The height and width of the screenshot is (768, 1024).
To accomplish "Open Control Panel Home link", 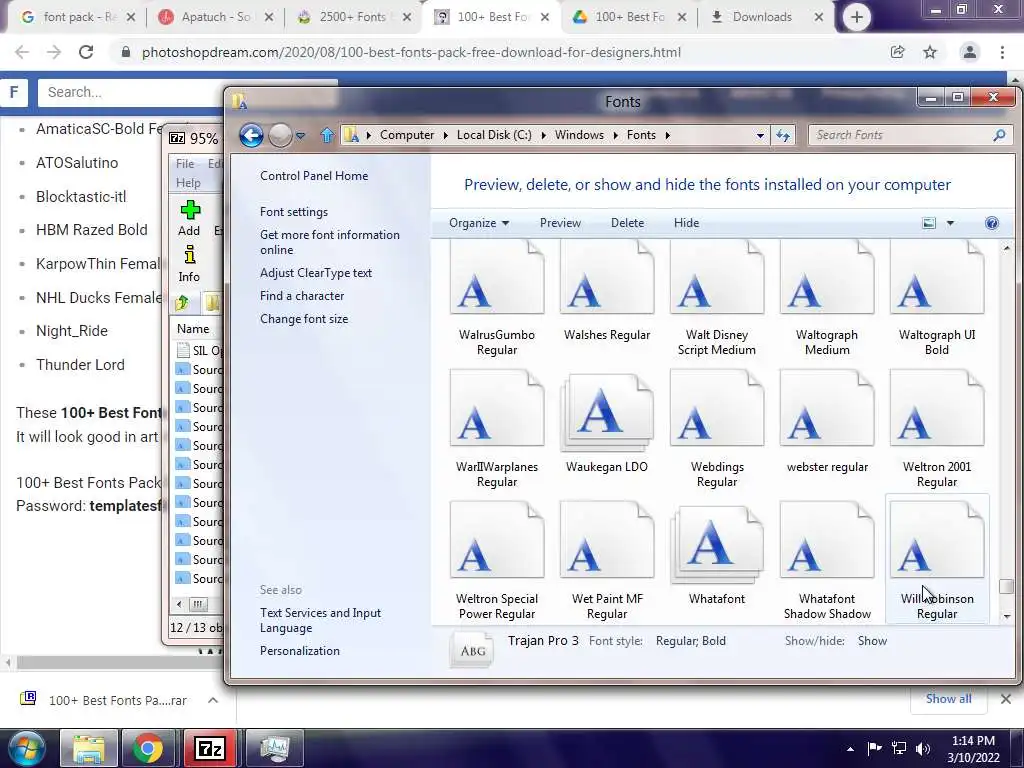I will coord(314,176).
